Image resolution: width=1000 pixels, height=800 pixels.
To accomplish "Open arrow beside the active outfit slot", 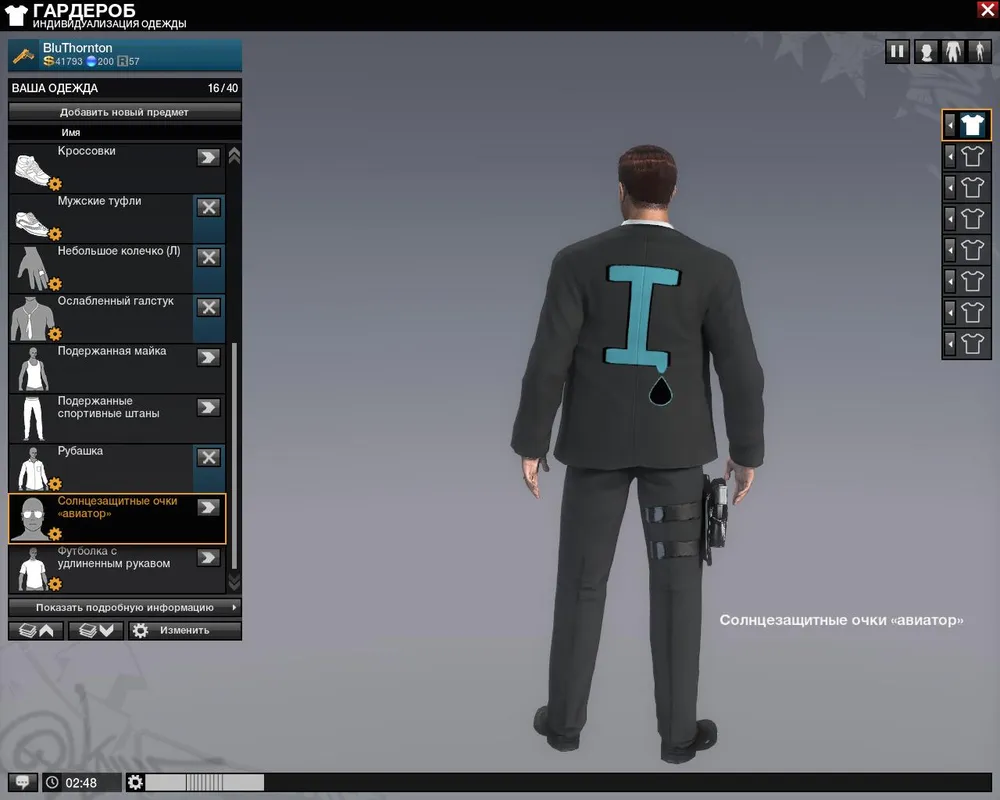I will tap(950, 125).
